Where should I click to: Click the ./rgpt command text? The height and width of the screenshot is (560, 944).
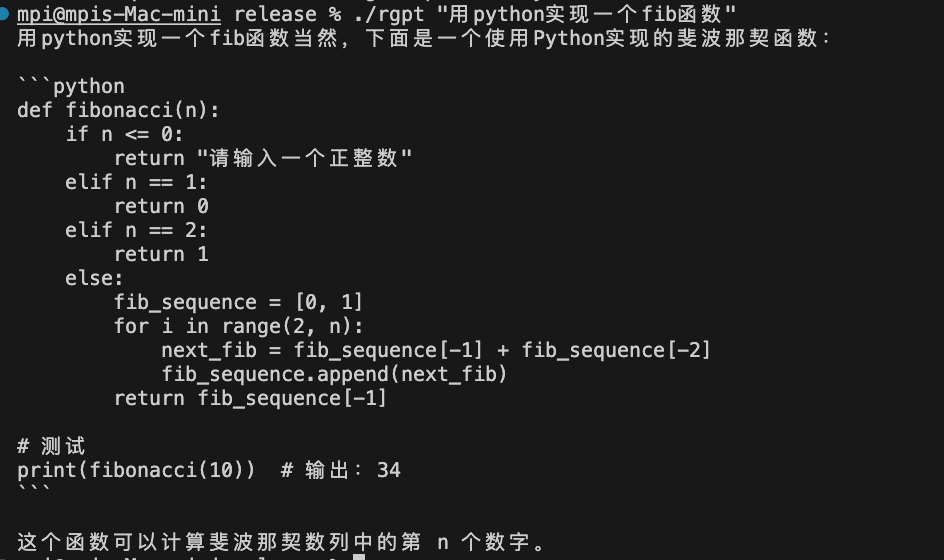click(x=390, y=14)
